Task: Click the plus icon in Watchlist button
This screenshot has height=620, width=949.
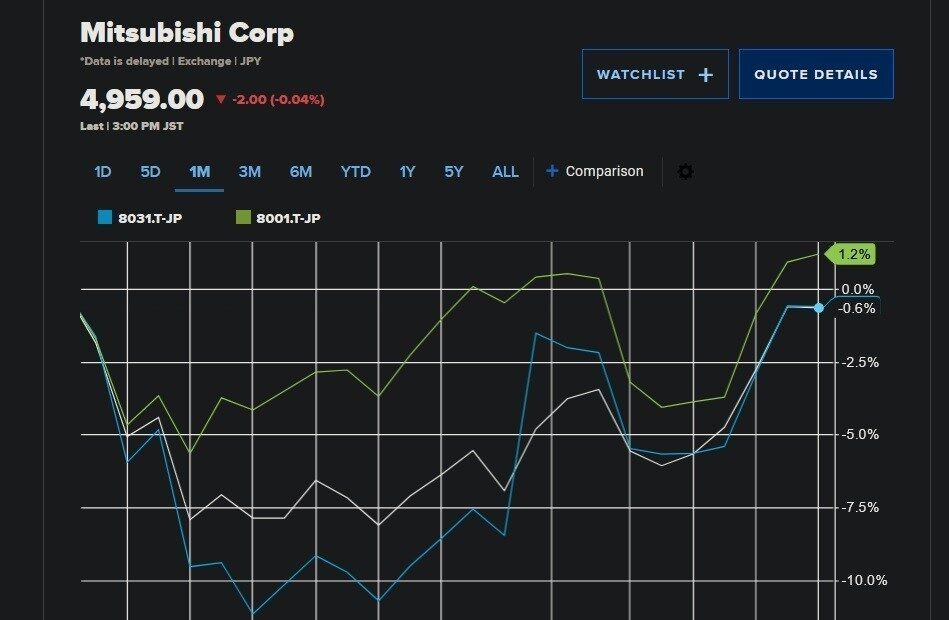Action: pos(706,75)
